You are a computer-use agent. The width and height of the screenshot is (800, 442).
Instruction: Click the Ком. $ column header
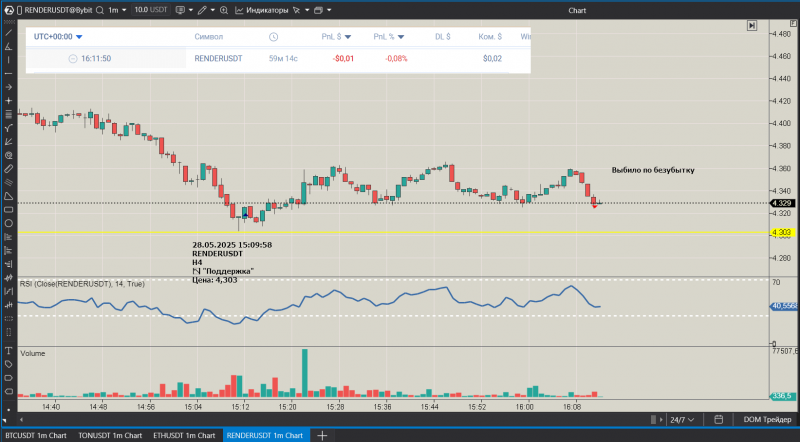[490, 37]
